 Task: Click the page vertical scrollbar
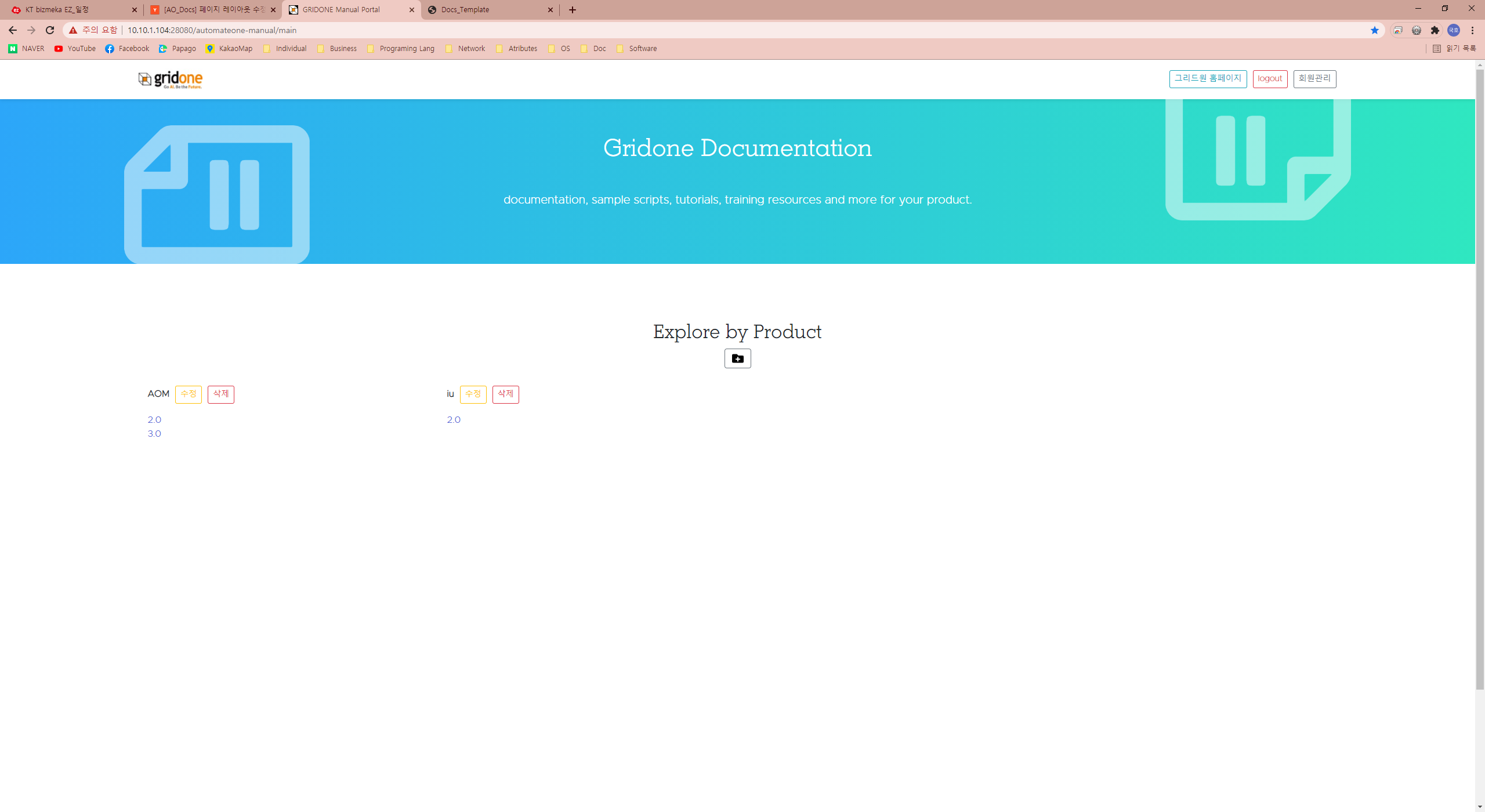pos(1480,377)
